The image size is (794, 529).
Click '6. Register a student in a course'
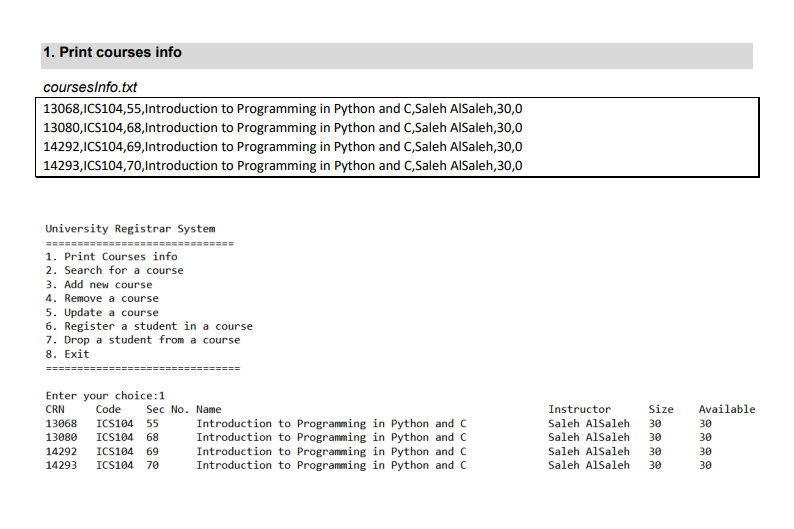tap(149, 326)
